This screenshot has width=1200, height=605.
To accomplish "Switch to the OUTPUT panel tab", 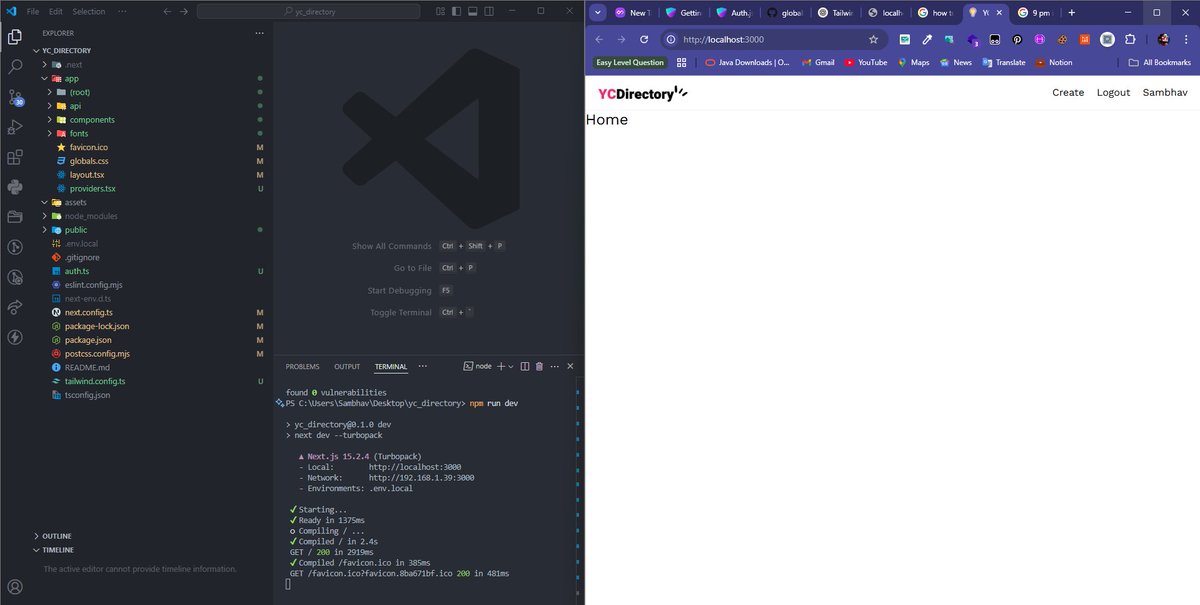I will pos(347,367).
